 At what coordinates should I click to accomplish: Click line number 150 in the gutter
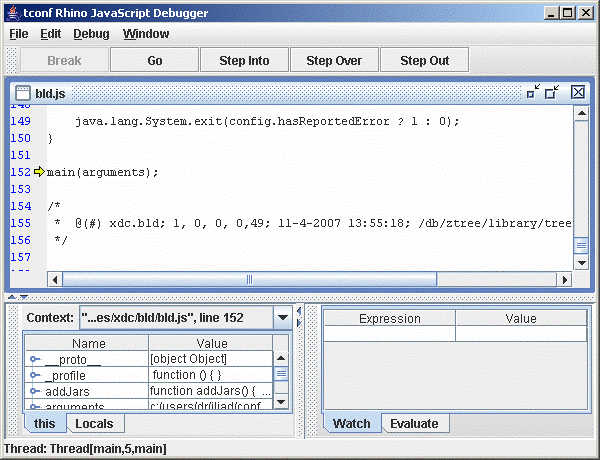pyautogui.click(x=20, y=138)
